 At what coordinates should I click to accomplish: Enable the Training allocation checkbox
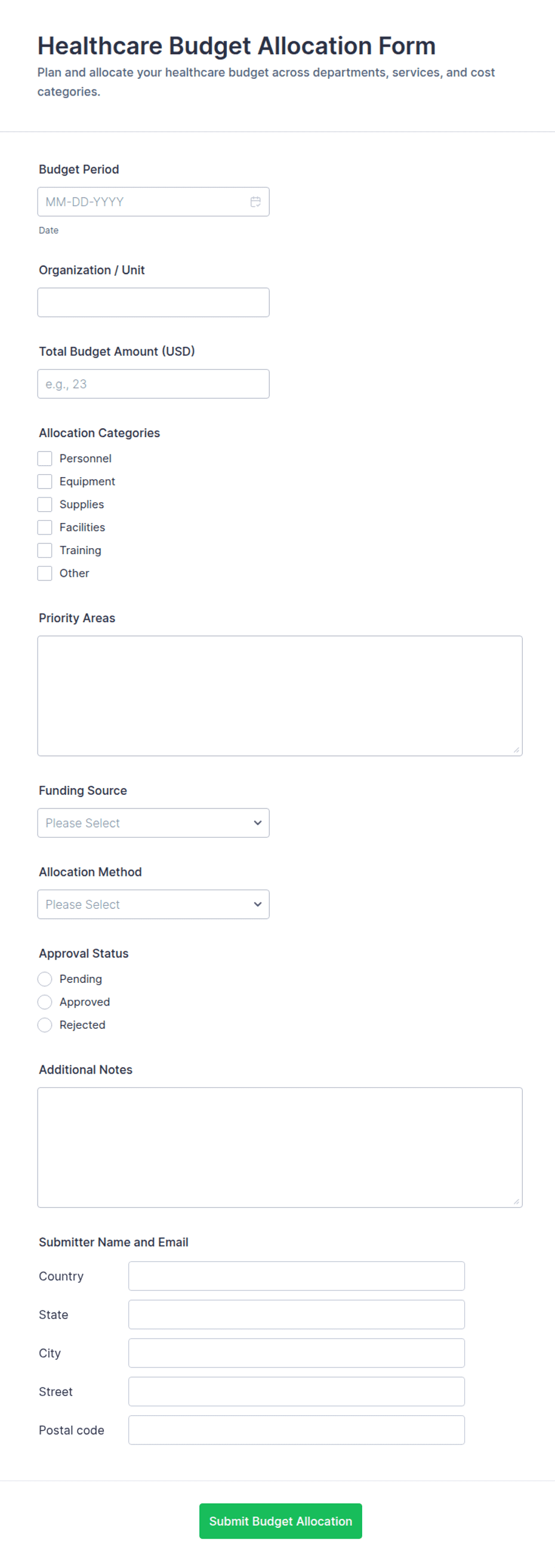[x=44, y=551]
